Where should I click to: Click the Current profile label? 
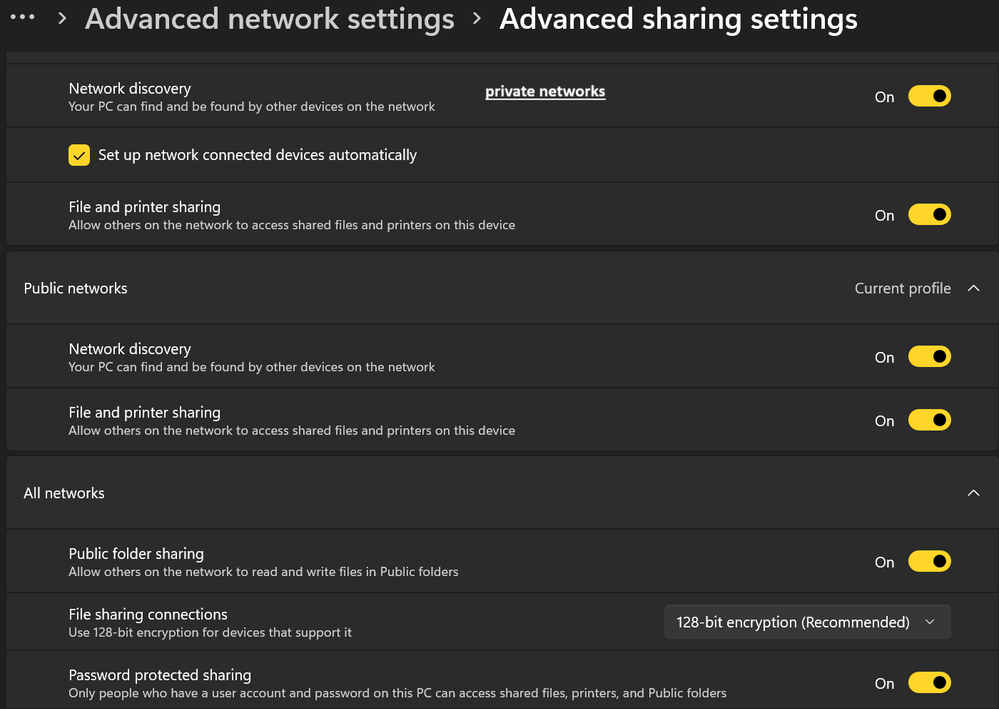tap(902, 289)
